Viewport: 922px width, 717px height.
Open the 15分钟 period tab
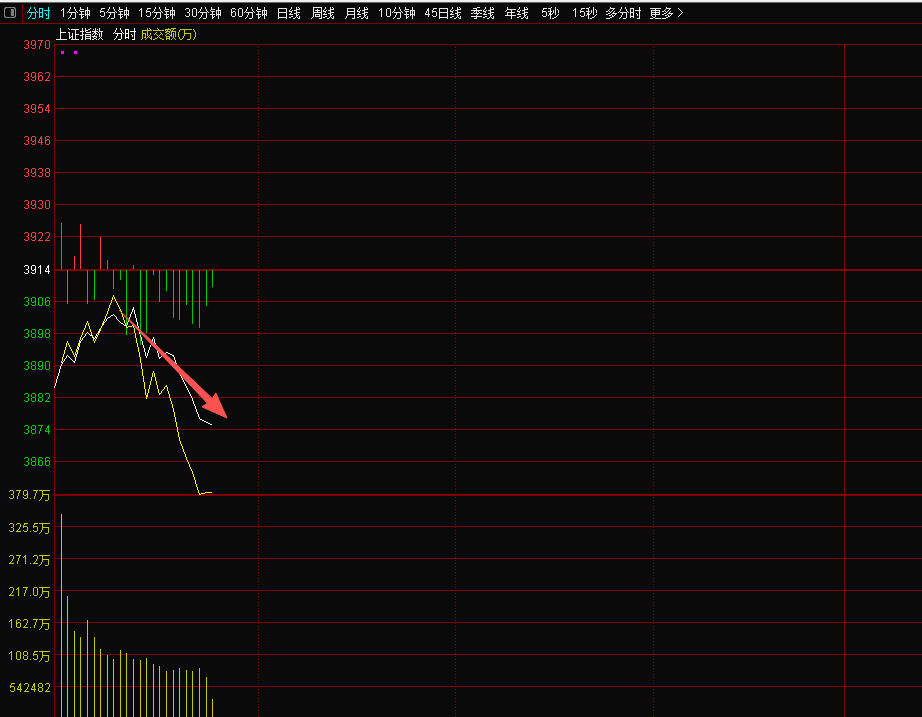coord(156,13)
